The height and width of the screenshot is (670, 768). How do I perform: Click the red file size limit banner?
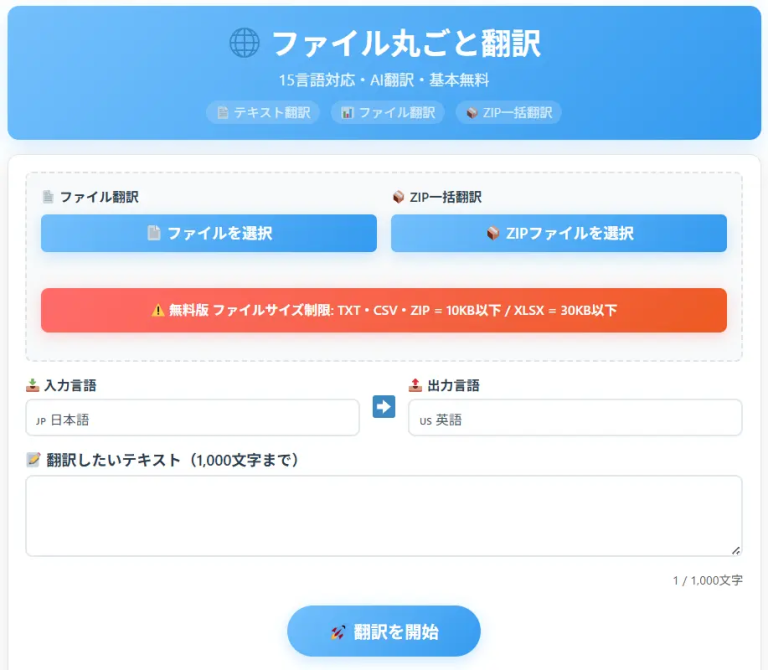[x=384, y=311]
